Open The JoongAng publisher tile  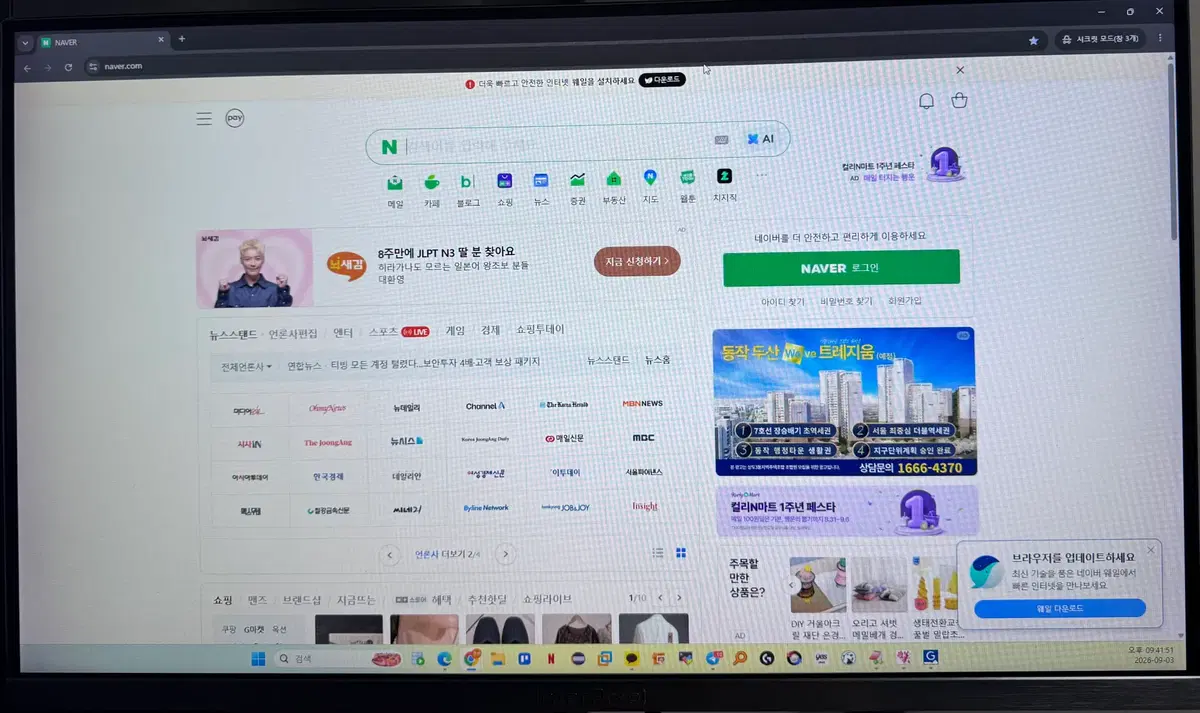(x=328, y=442)
